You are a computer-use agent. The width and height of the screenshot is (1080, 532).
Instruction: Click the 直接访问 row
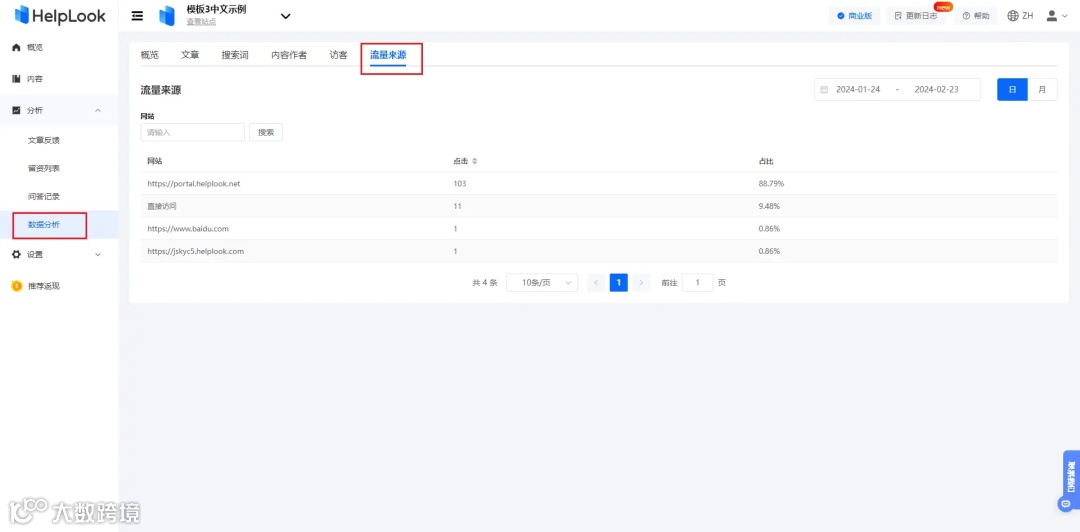click(599, 206)
